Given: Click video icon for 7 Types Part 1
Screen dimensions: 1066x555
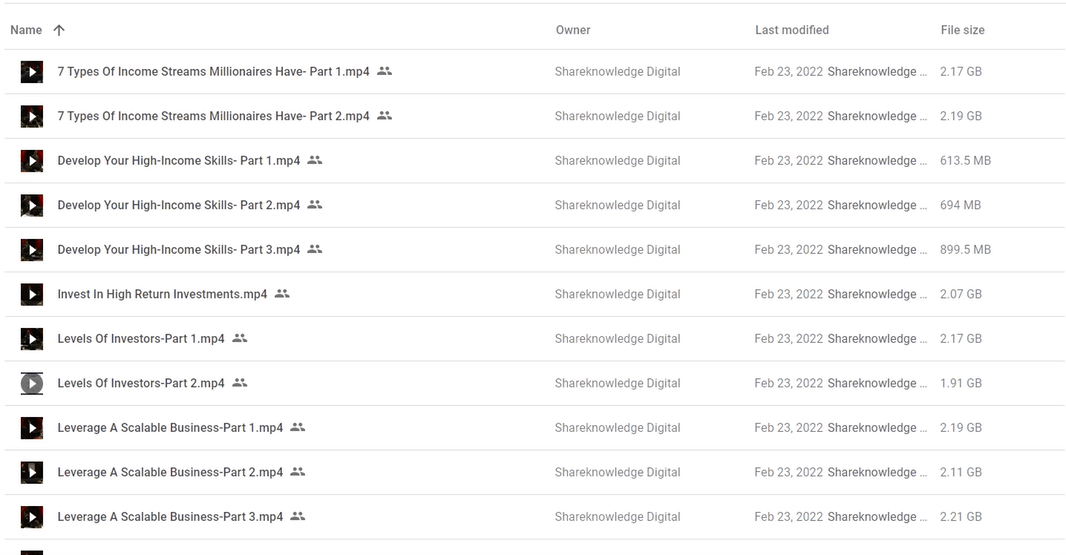Looking at the screenshot, I should point(32,72).
